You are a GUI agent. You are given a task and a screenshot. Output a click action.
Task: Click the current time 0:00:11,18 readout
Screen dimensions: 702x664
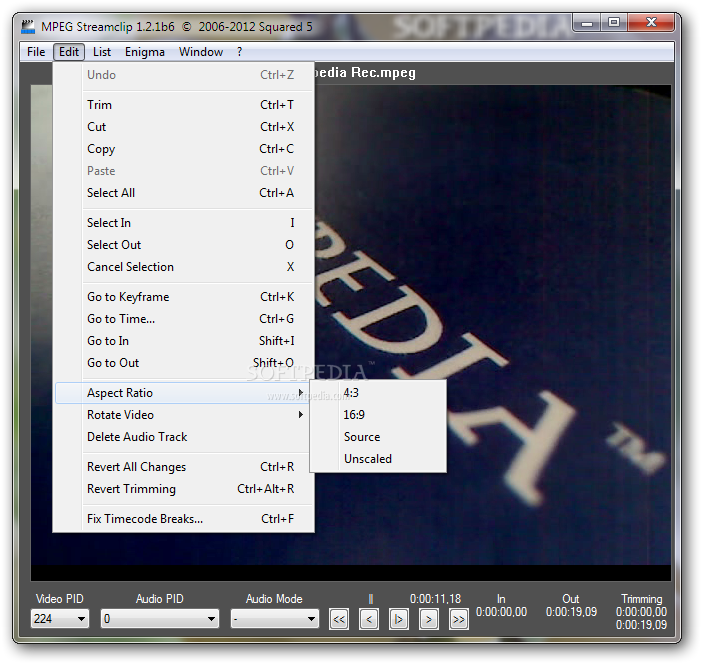(x=435, y=599)
